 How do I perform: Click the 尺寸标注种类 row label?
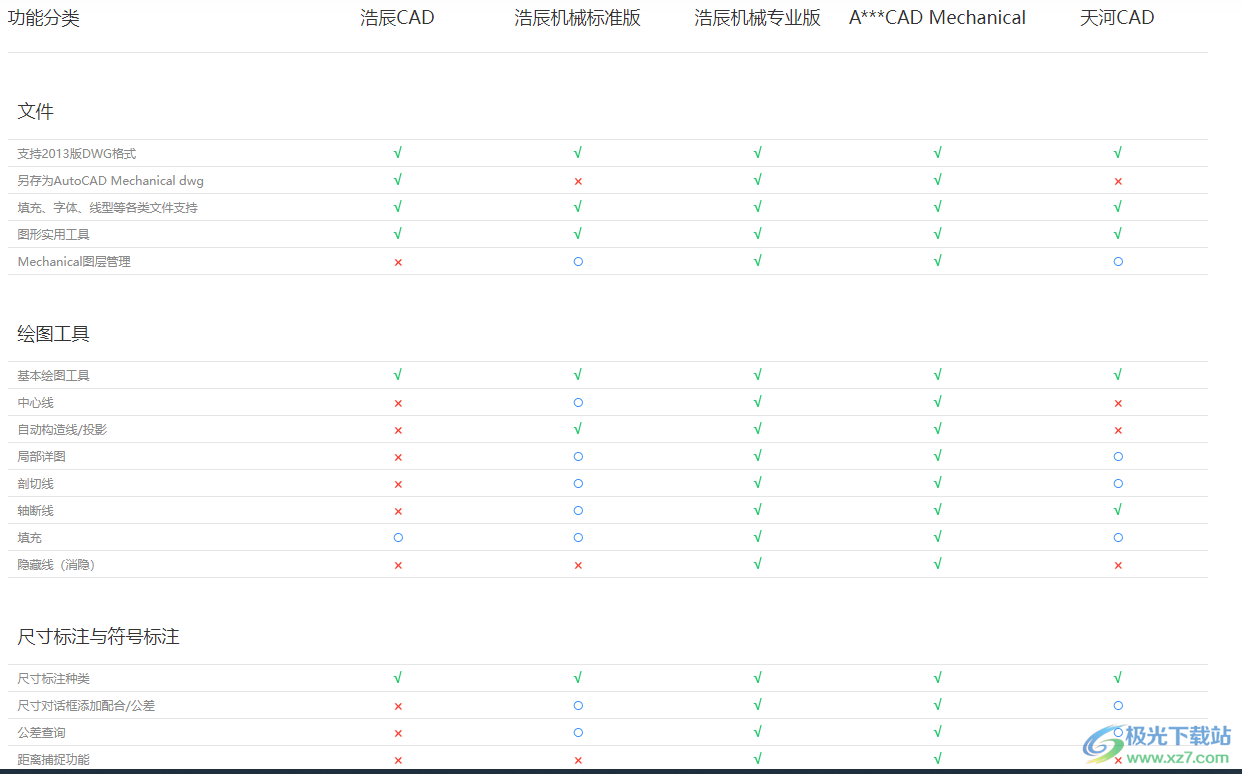[54, 679]
